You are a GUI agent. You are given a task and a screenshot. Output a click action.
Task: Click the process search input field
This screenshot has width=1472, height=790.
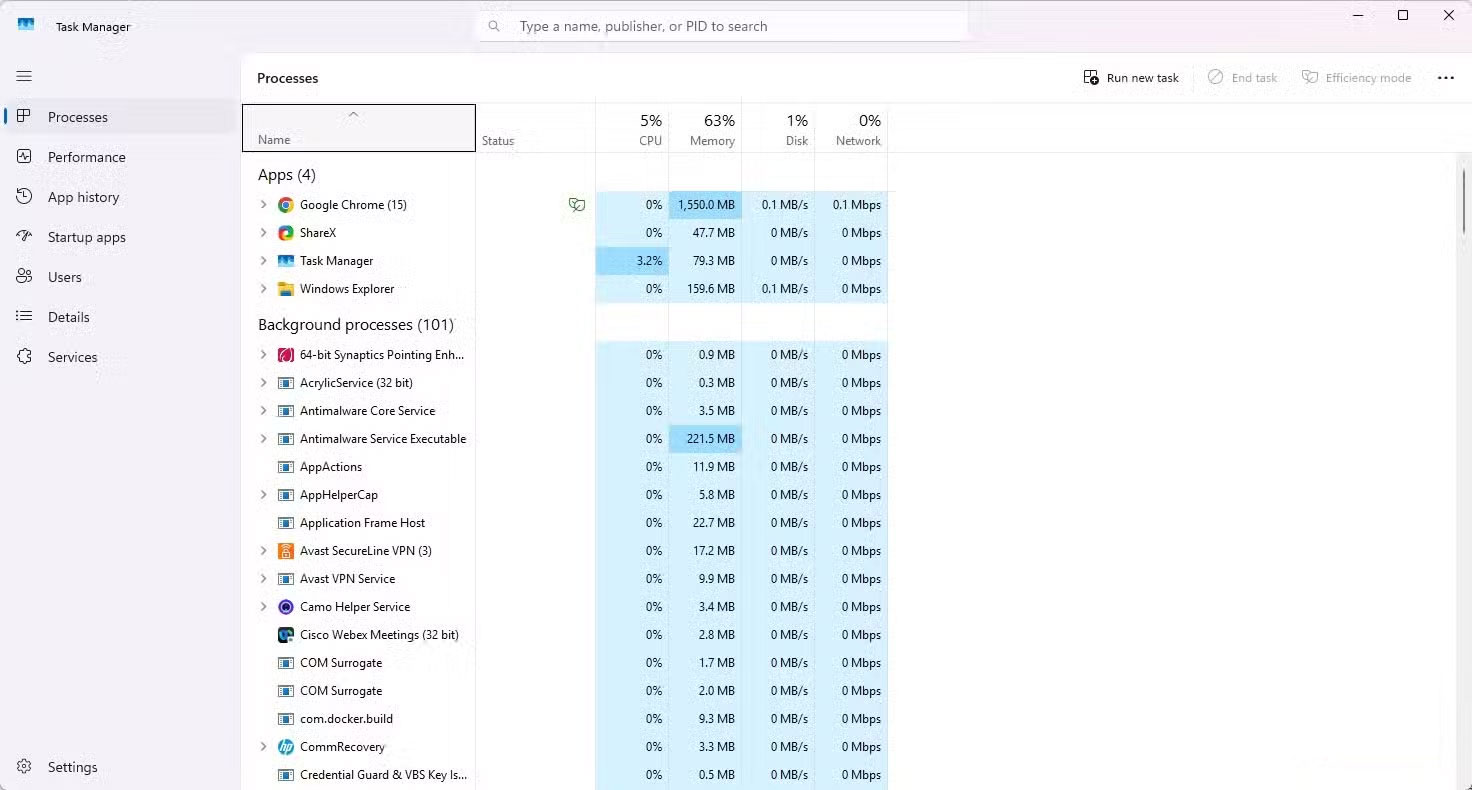coord(722,26)
